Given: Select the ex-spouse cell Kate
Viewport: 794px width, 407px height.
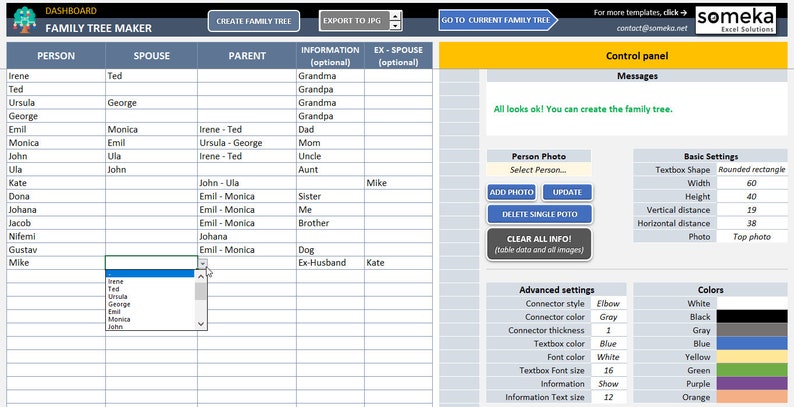Looking at the screenshot, I should 398,263.
